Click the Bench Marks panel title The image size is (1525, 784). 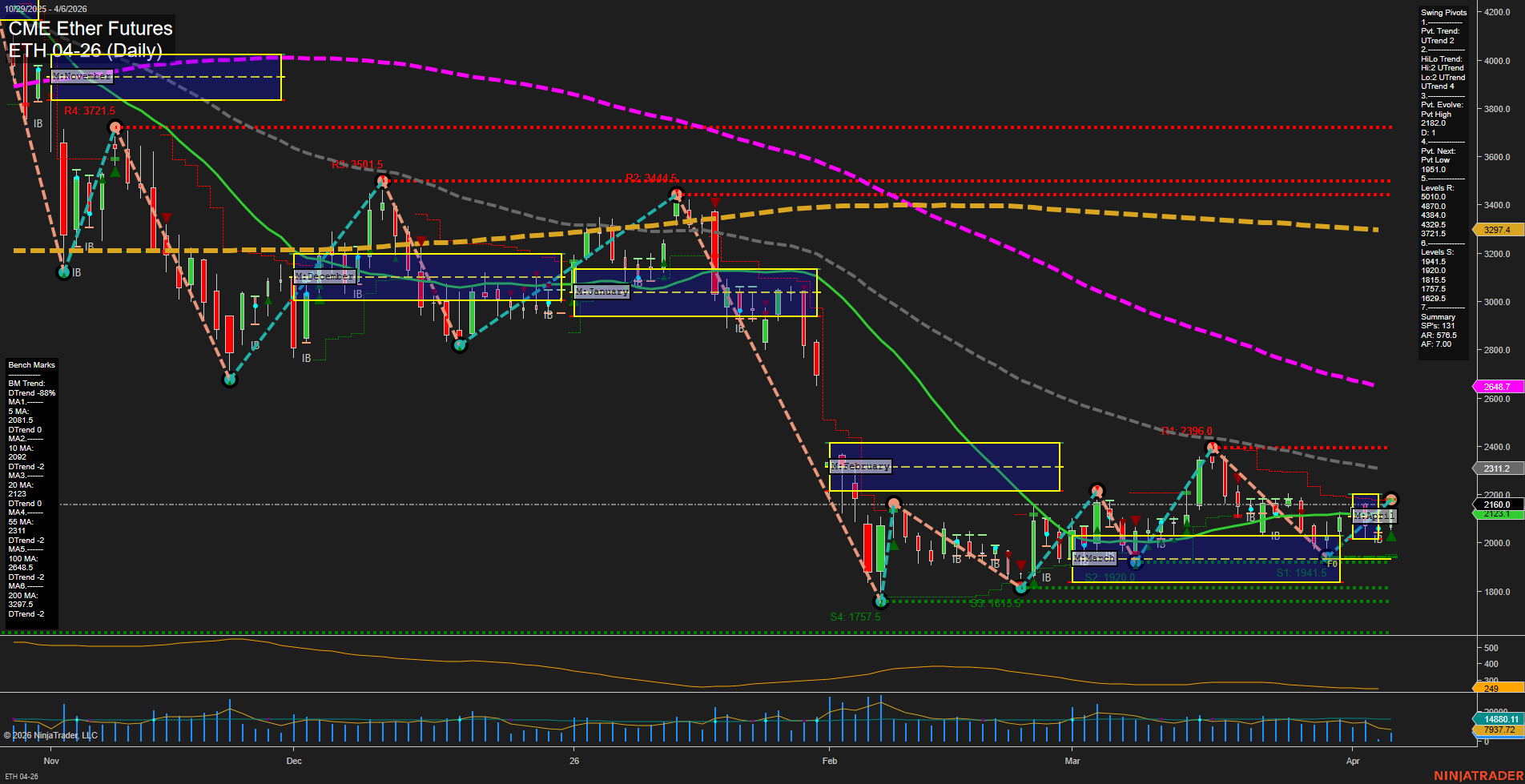(x=30, y=364)
